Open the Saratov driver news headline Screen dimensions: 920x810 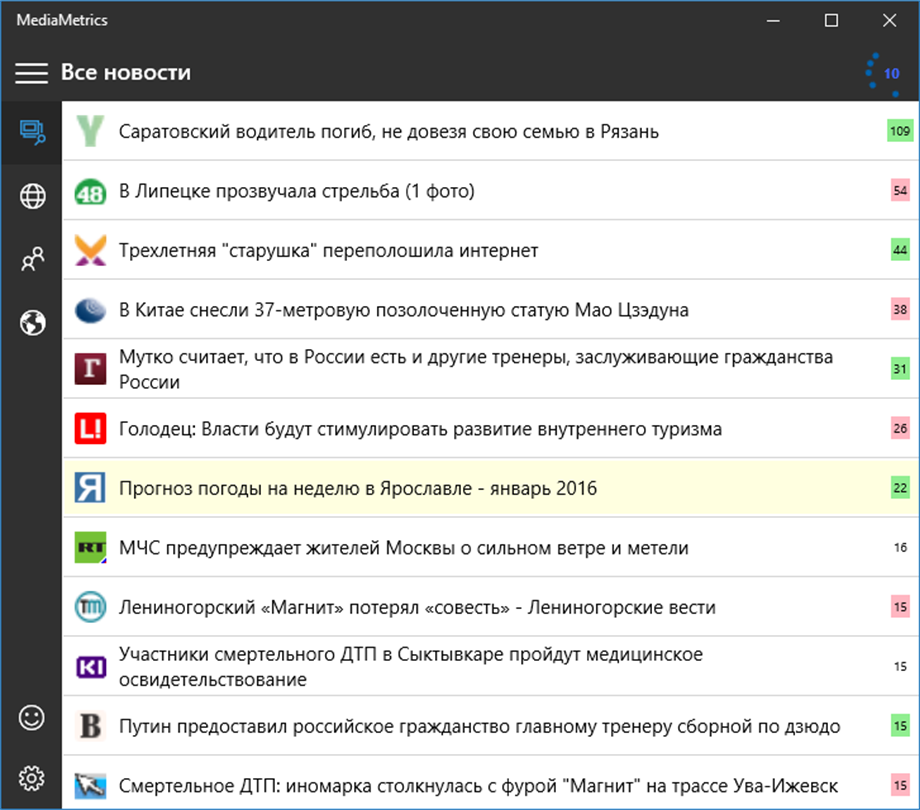pyautogui.click(x=388, y=132)
